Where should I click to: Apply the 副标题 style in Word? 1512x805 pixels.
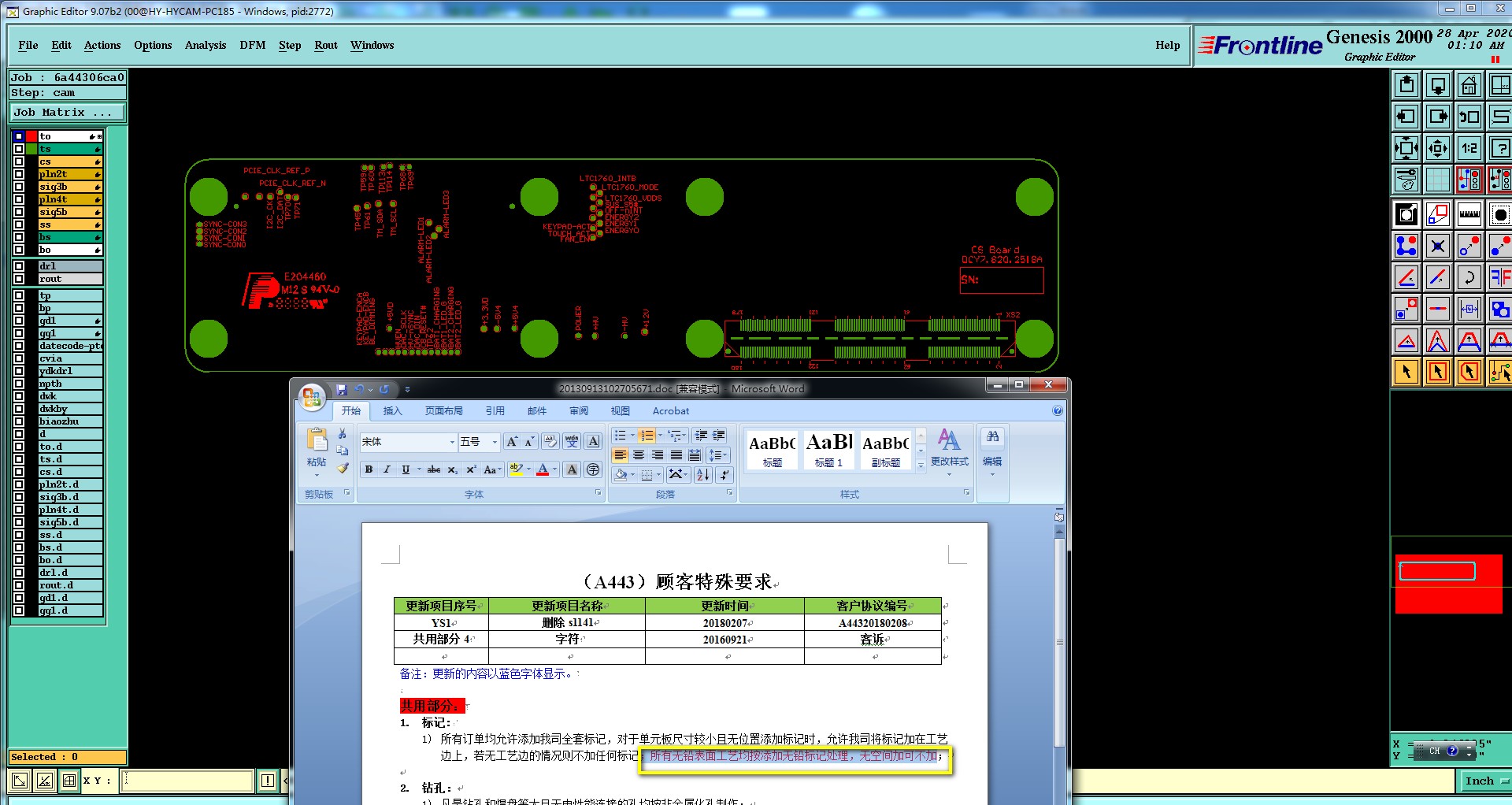pos(886,450)
